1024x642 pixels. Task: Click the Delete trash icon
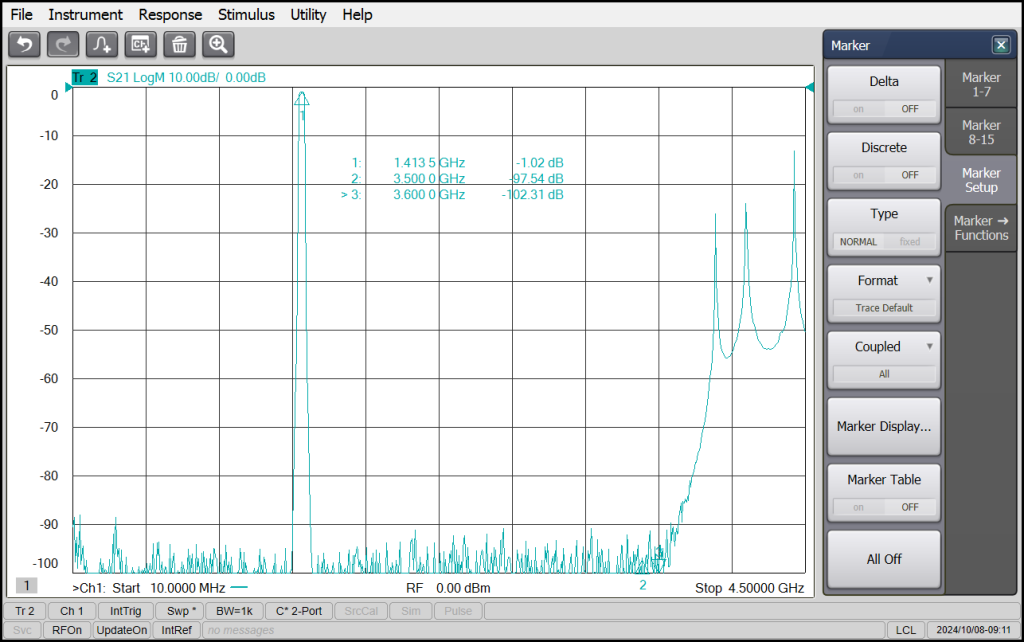(x=180, y=44)
